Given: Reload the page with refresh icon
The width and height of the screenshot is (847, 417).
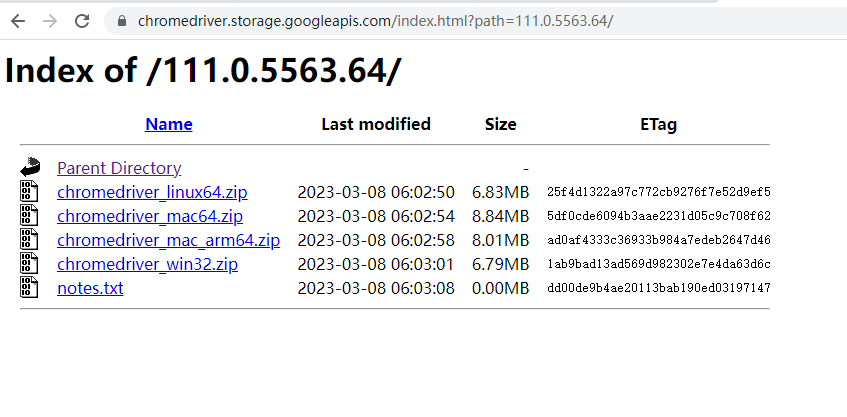Looking at the screenshot, I should click(82, 21).
